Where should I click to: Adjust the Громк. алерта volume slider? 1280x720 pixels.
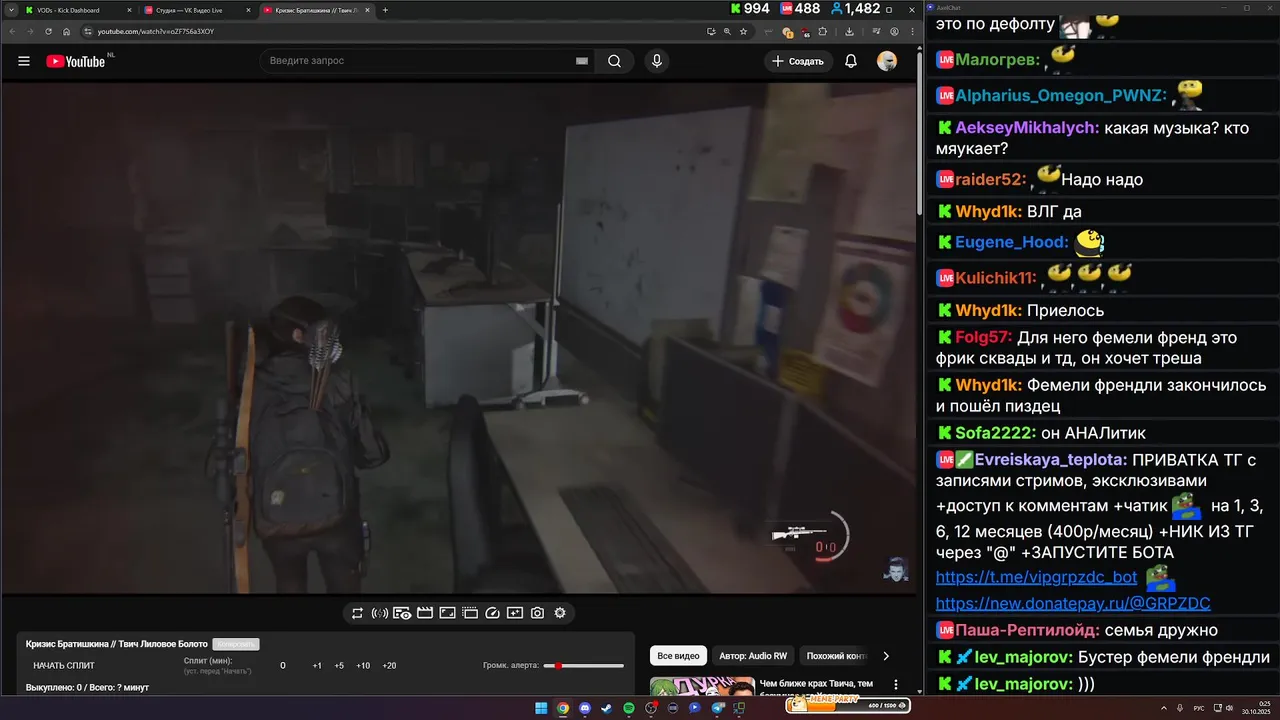pos(583,665)
